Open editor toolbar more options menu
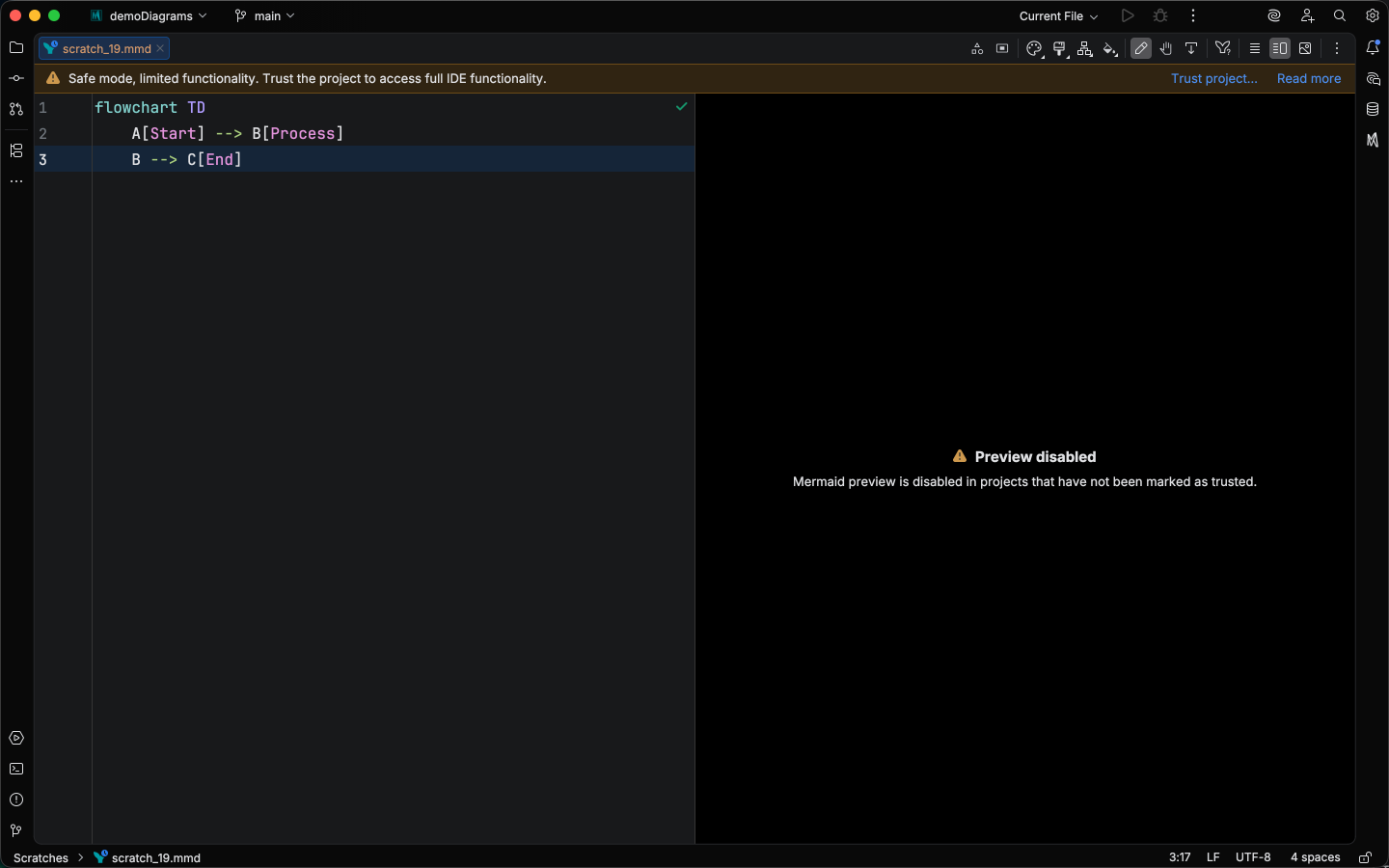The width and height of the screenshot is (1389, 868). (x=1337, y=48)
